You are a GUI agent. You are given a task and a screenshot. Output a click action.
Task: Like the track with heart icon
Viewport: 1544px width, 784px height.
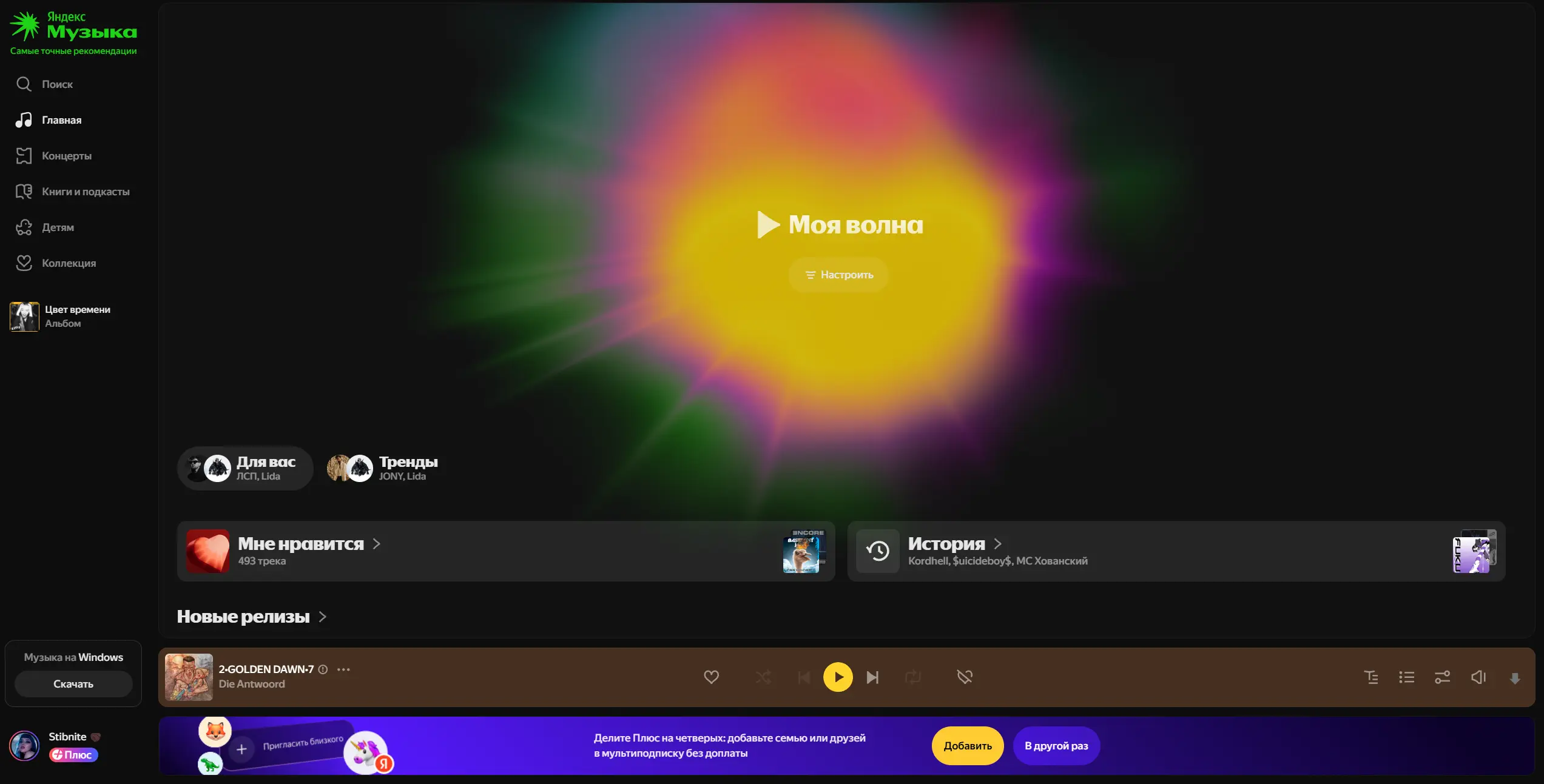pyautogui.click(x=711, y=677)
